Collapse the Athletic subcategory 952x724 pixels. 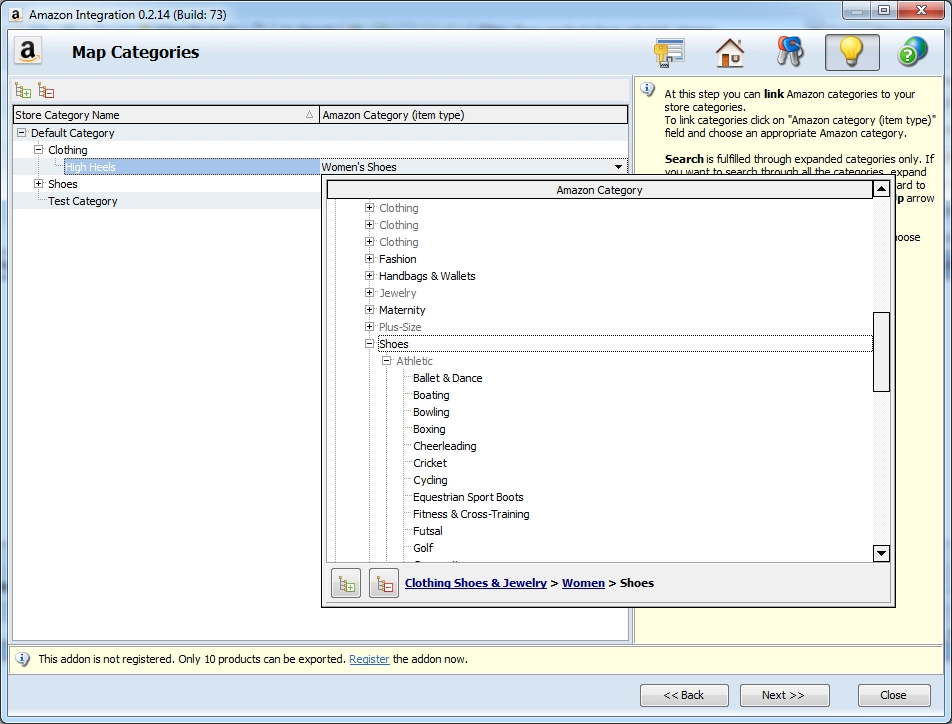pos(386,361)
